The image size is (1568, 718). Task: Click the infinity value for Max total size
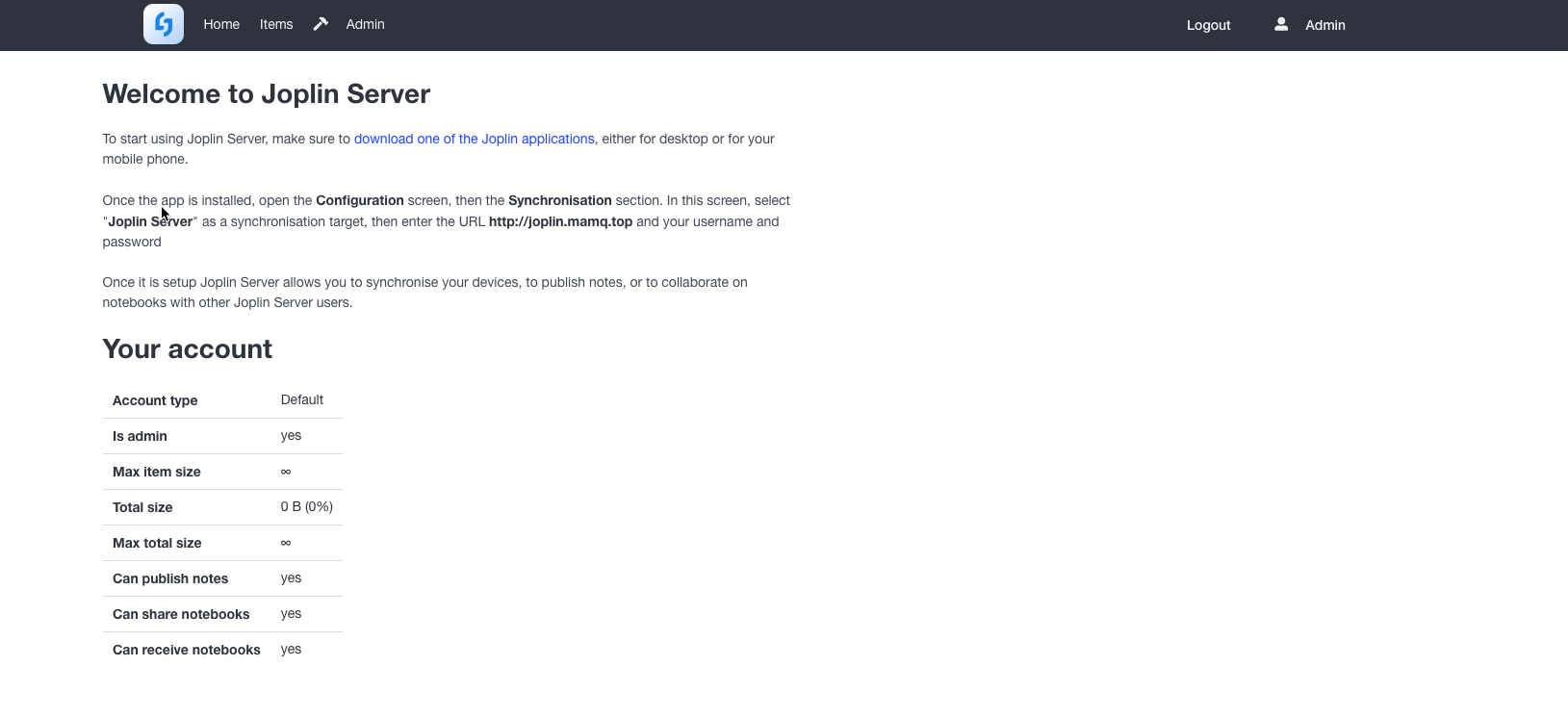point(286,543)
